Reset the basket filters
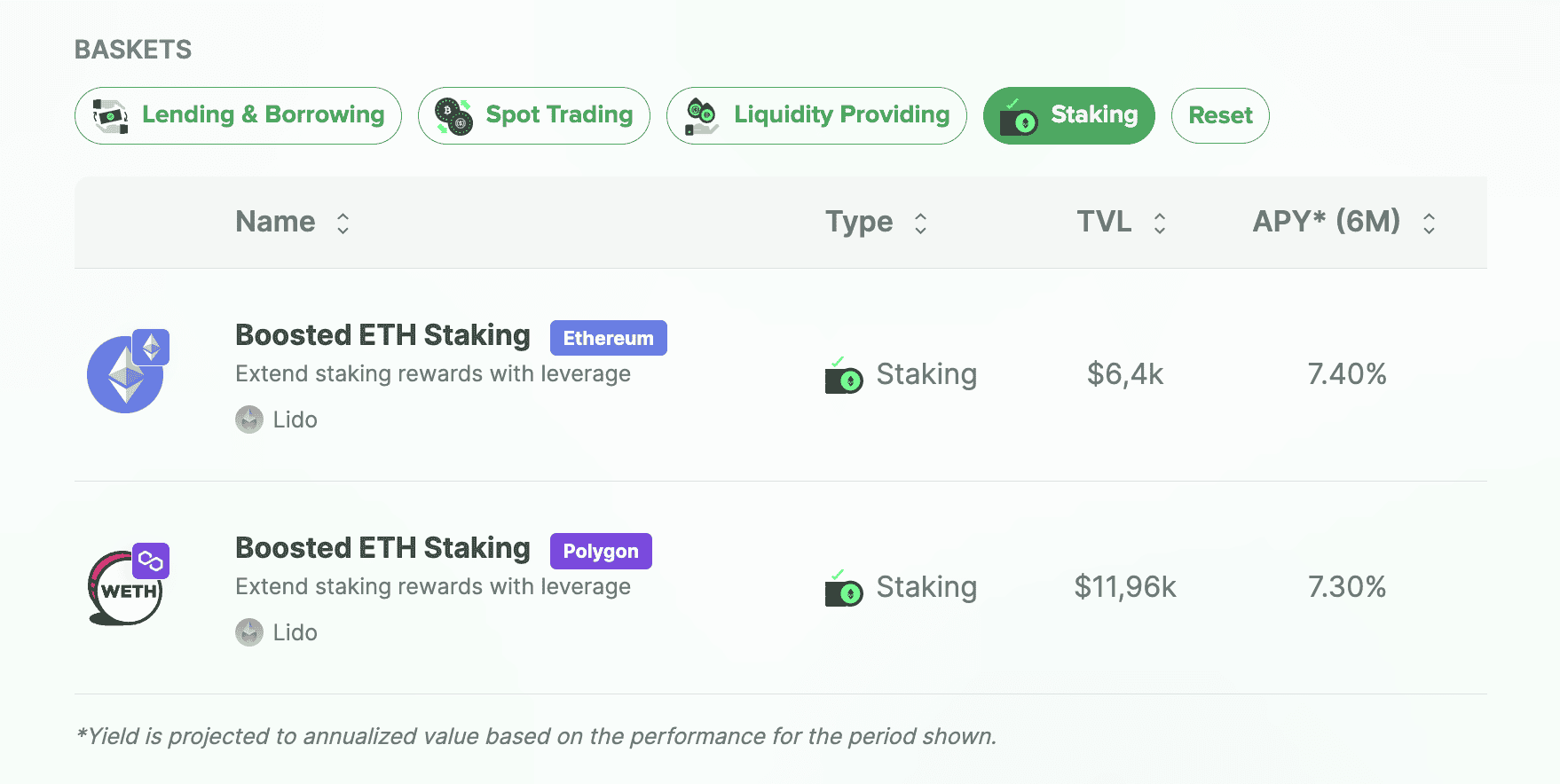The image size is (1560, 784). point(1220,115)
